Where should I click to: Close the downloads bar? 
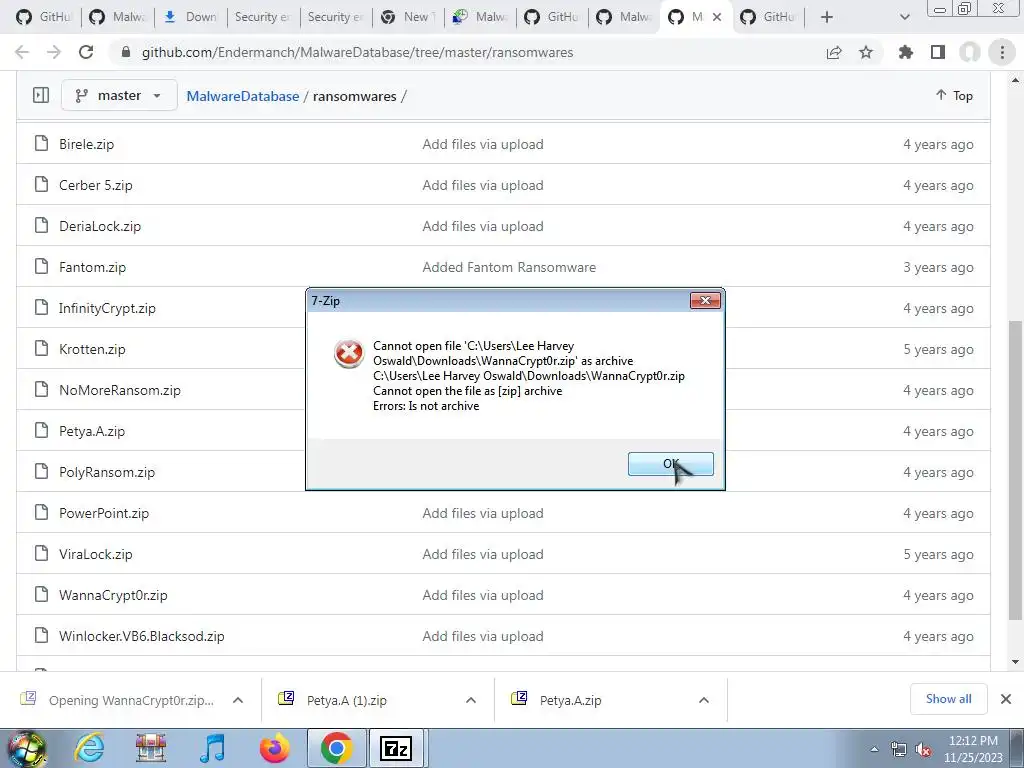click(x=1006, y=699)
